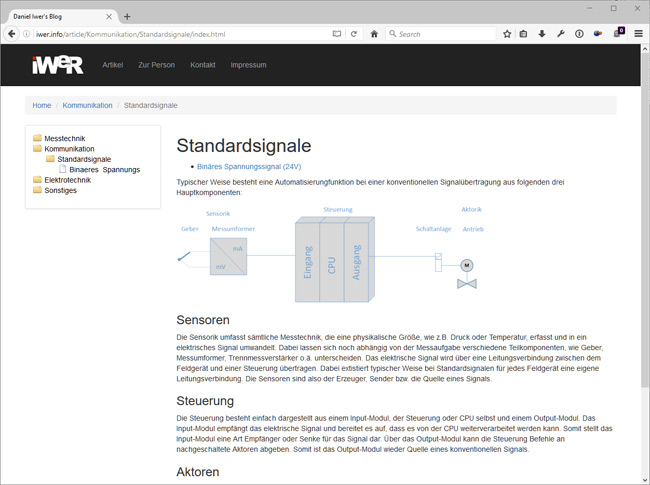
Task: Click the Elektrotechnik folder icon
Action: 37,179
